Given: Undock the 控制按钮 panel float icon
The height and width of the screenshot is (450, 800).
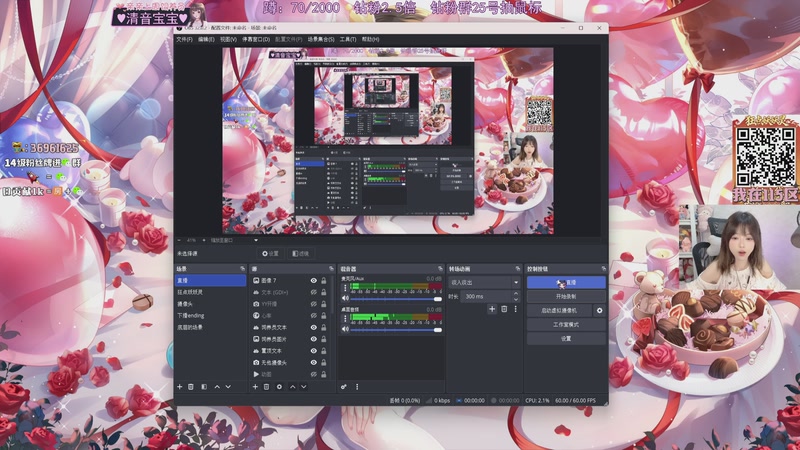Looking at the screenshot, I should (x=604, y=268).
